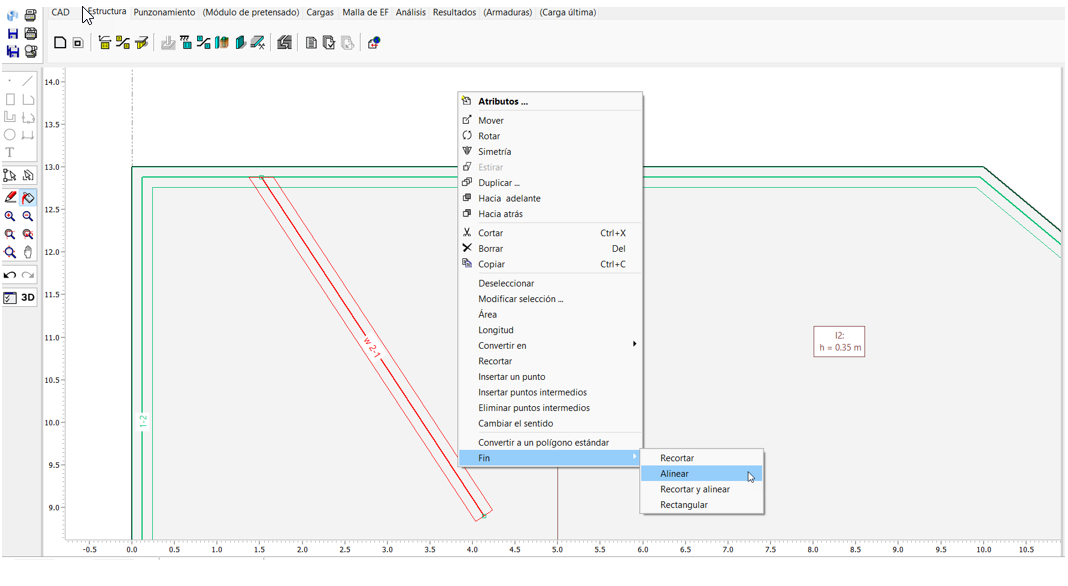This screenshot has width=1068, height=586.
Task: Select the slab label showing 'h = 0.35 m'
Action: coord(839,341)
